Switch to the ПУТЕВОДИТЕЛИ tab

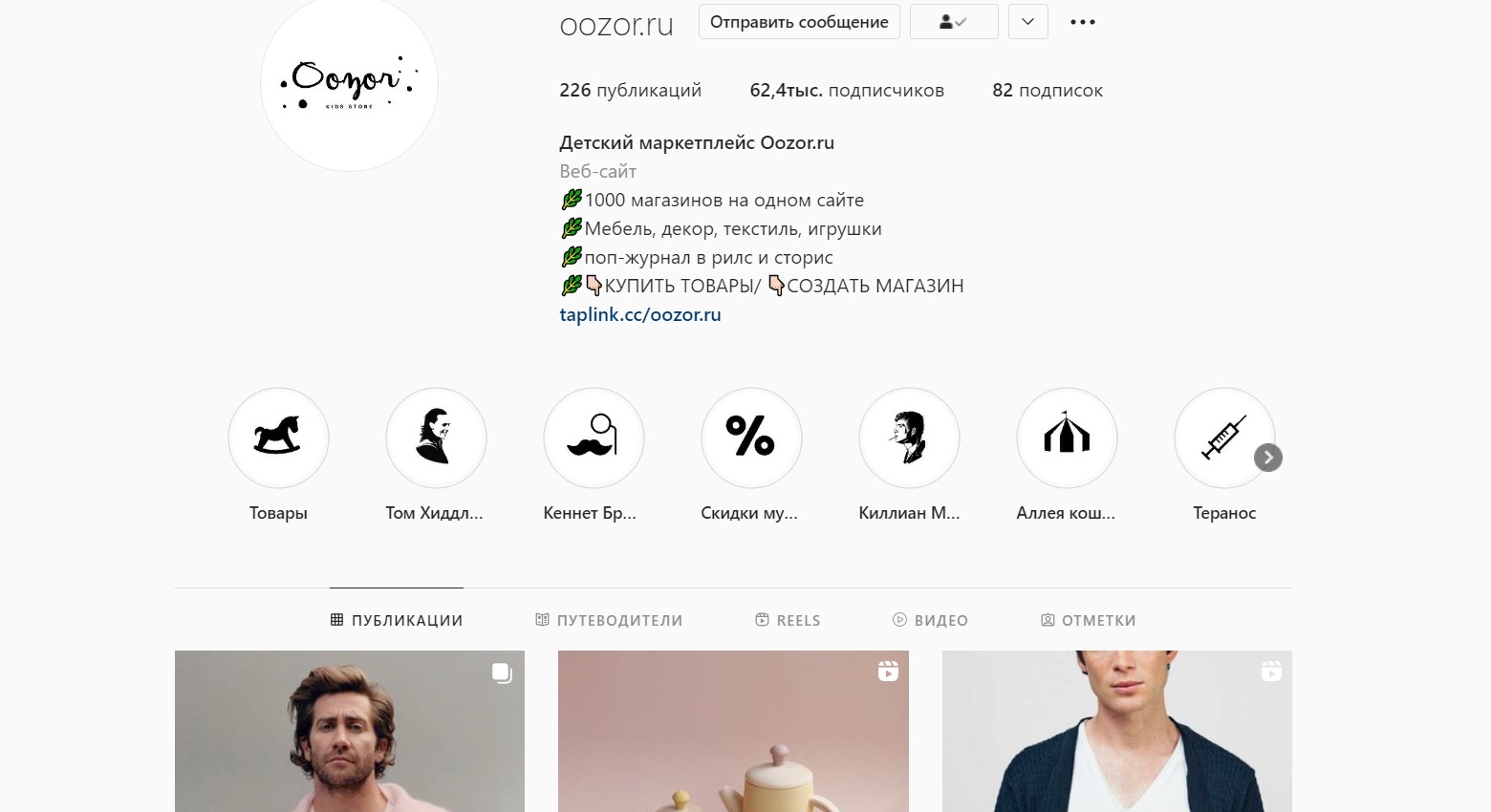tap(609, 620)
